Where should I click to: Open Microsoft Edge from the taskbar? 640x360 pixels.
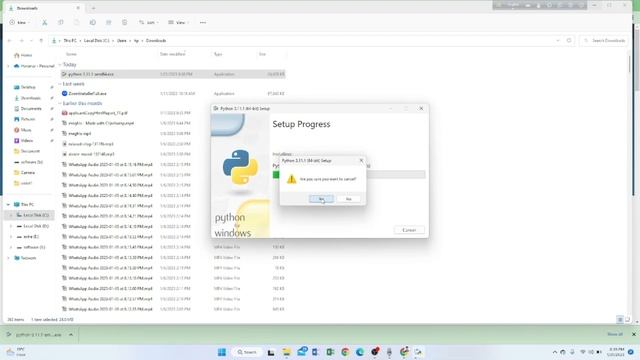point(360,352)
